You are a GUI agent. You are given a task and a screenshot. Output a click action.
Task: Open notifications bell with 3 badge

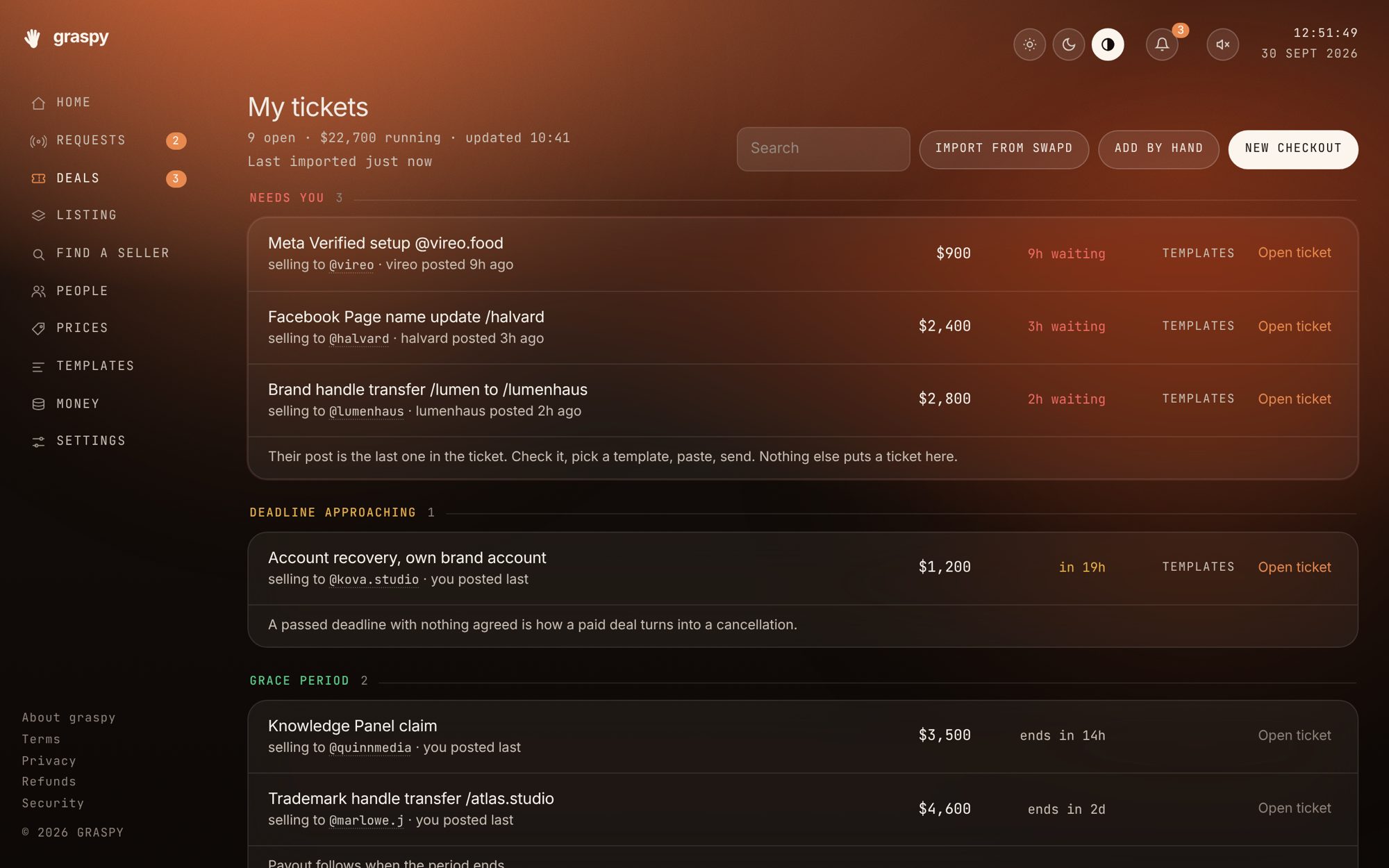coord(1162,44)
